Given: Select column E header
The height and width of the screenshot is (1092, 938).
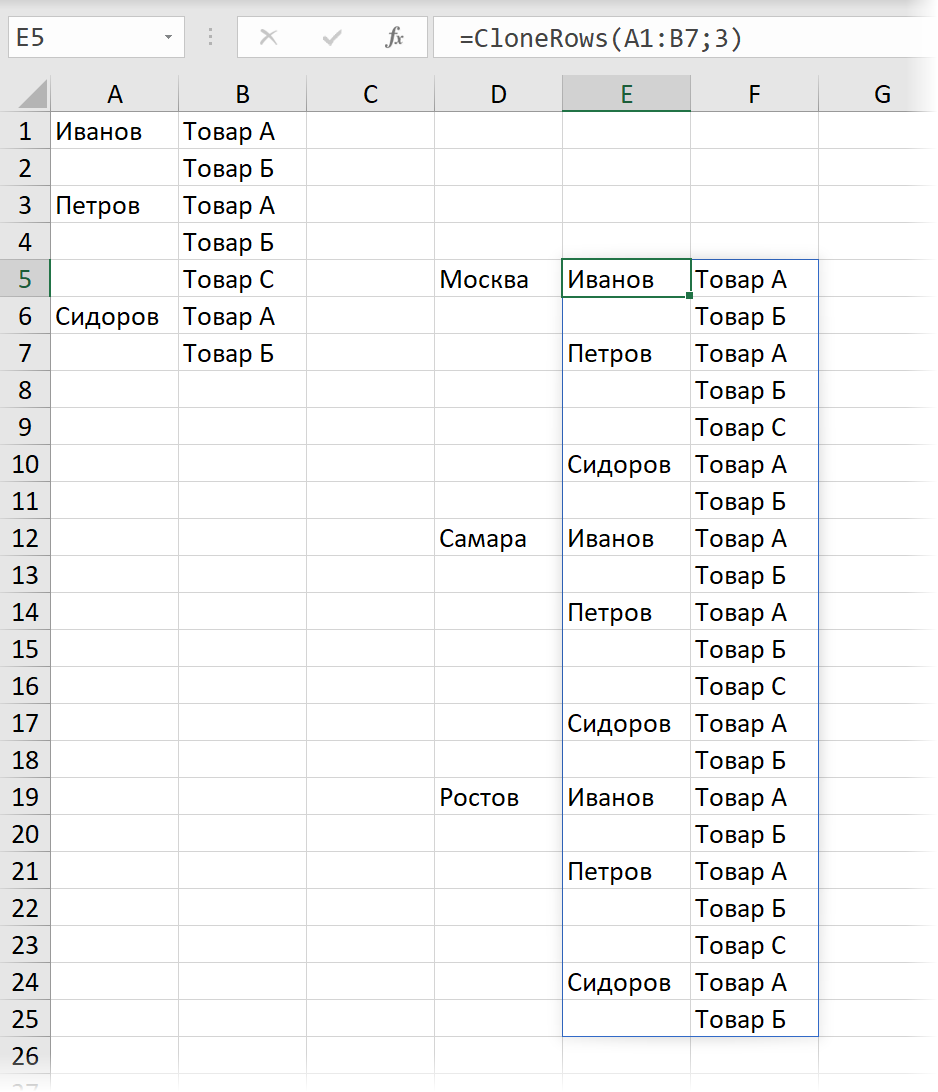Looking at the screenshot, I should [x=626, y=94].
